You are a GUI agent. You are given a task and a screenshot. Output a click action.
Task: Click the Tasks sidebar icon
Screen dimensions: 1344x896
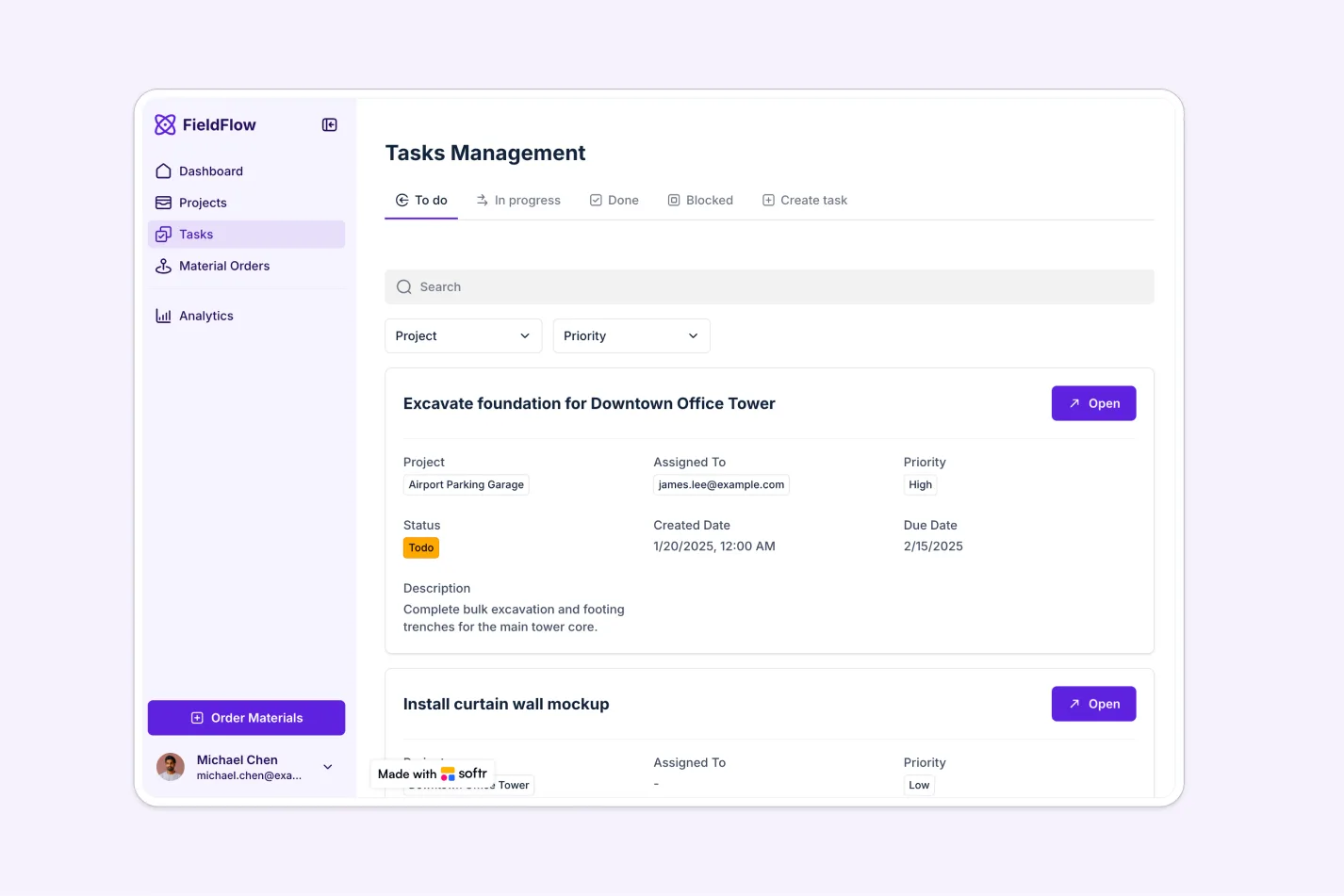click(x=163, y=235)
